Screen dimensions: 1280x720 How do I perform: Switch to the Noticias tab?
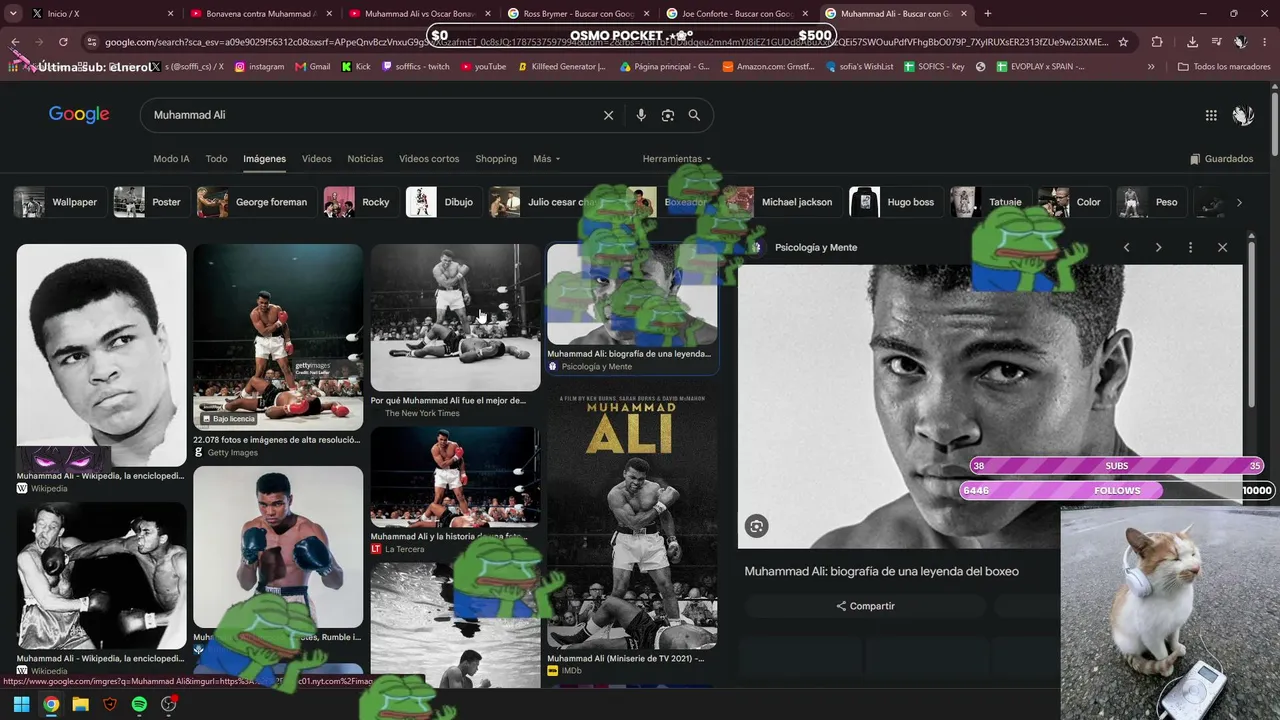(365, 159)
